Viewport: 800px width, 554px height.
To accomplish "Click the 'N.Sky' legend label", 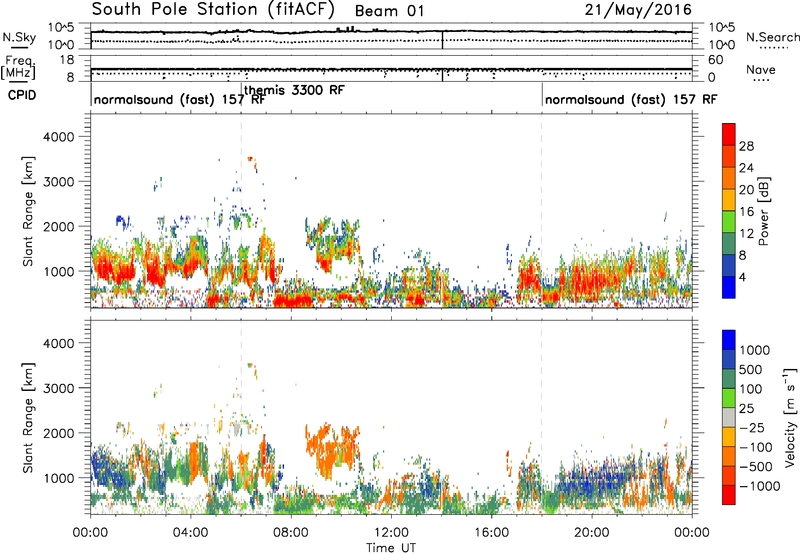I will click(19, 37).
